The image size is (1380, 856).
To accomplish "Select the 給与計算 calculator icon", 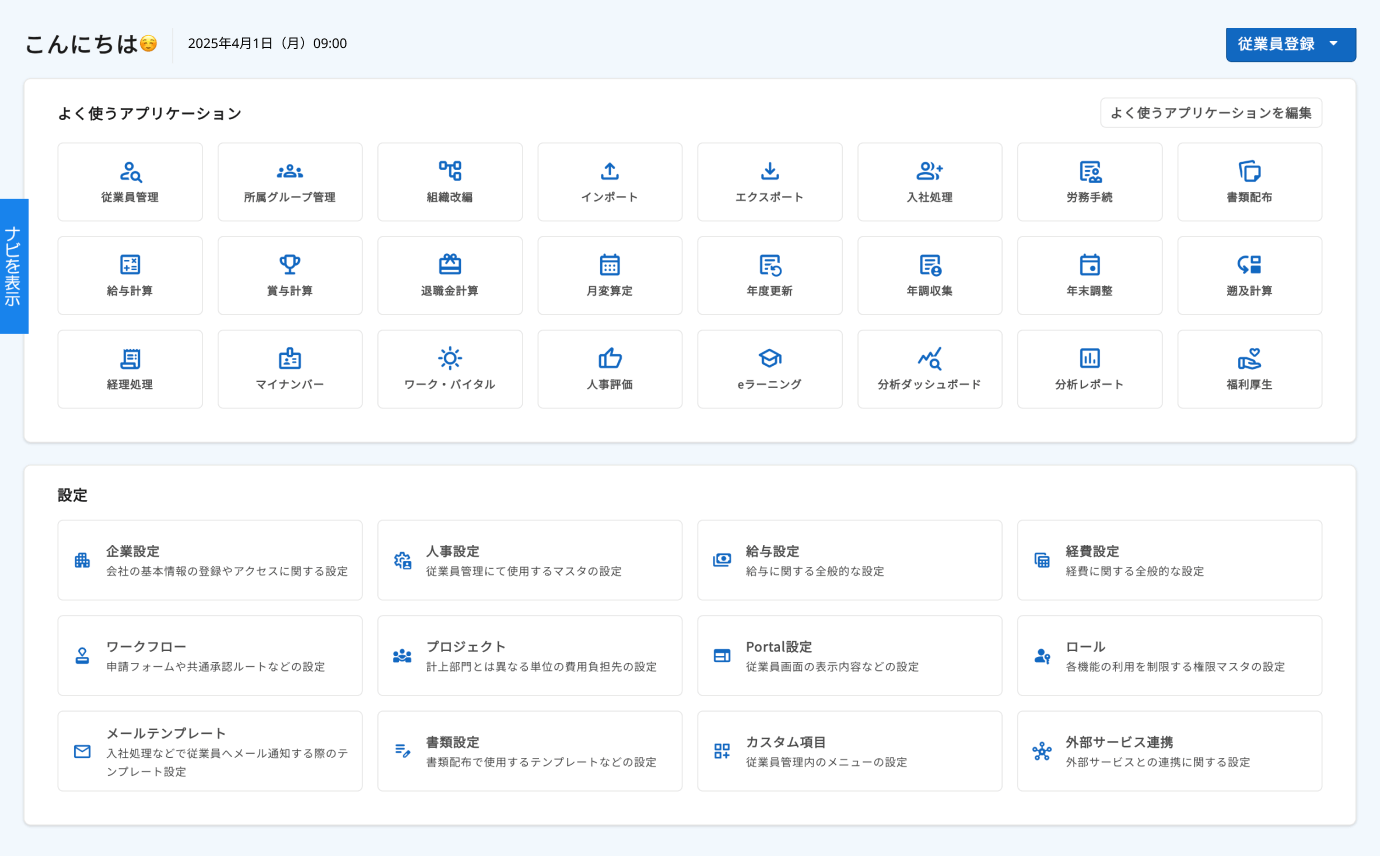I will click(130, 265).
